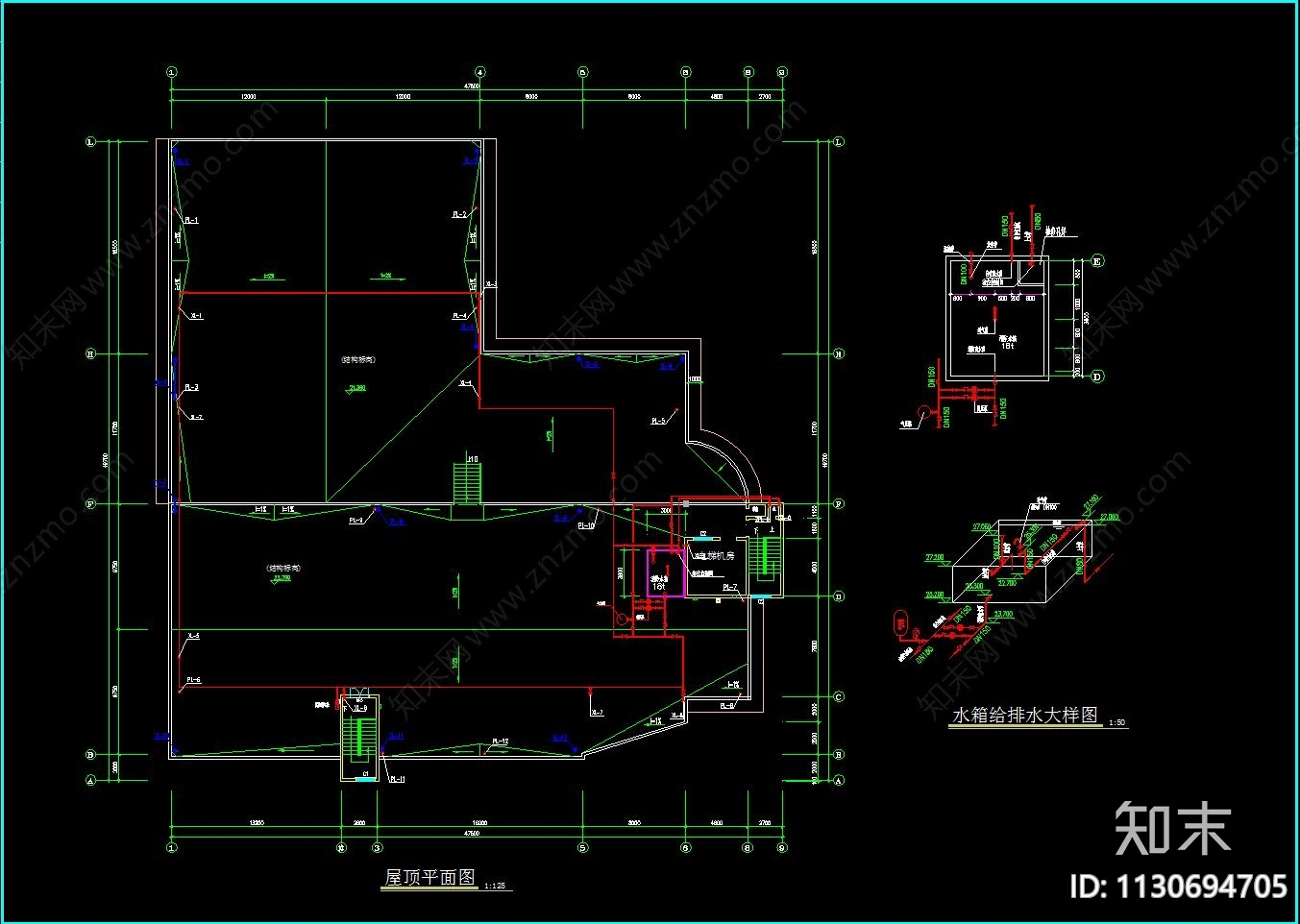Click the 1:50 scale note

click(x=1116, y=722)
